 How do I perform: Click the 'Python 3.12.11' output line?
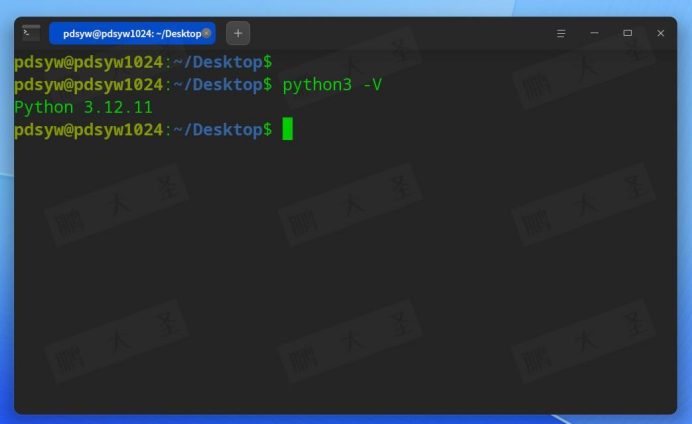83,107
